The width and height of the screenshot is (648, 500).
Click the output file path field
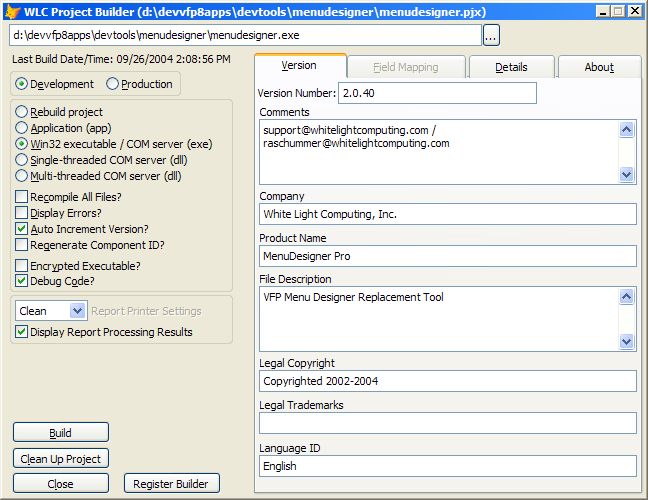[x=245, y=35]
